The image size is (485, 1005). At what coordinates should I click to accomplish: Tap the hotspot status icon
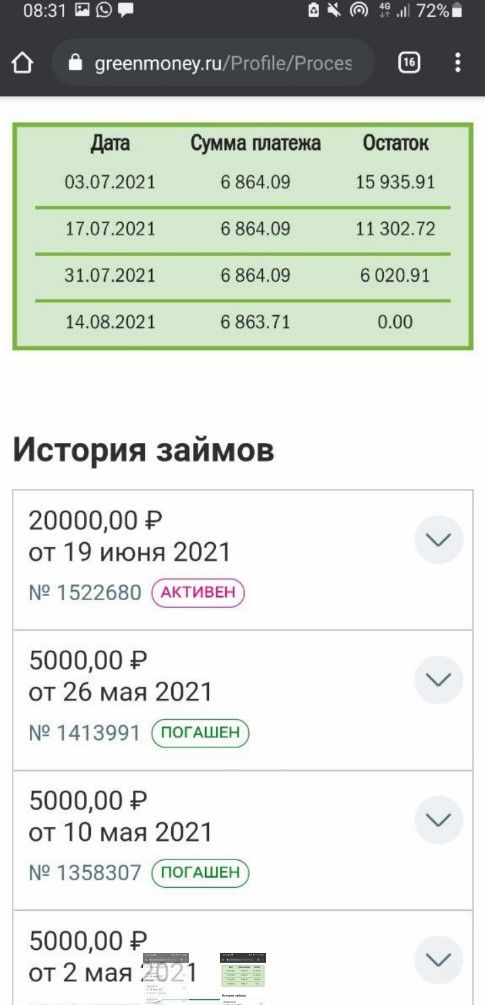pyautogui.click(x=360, y=11)
